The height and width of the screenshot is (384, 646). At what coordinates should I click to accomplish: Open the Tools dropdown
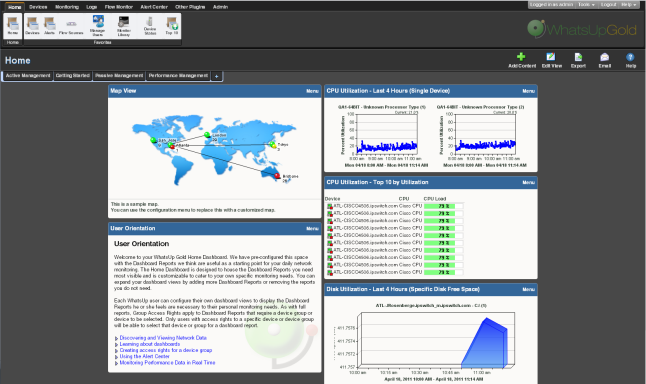[x=586, y=5]
